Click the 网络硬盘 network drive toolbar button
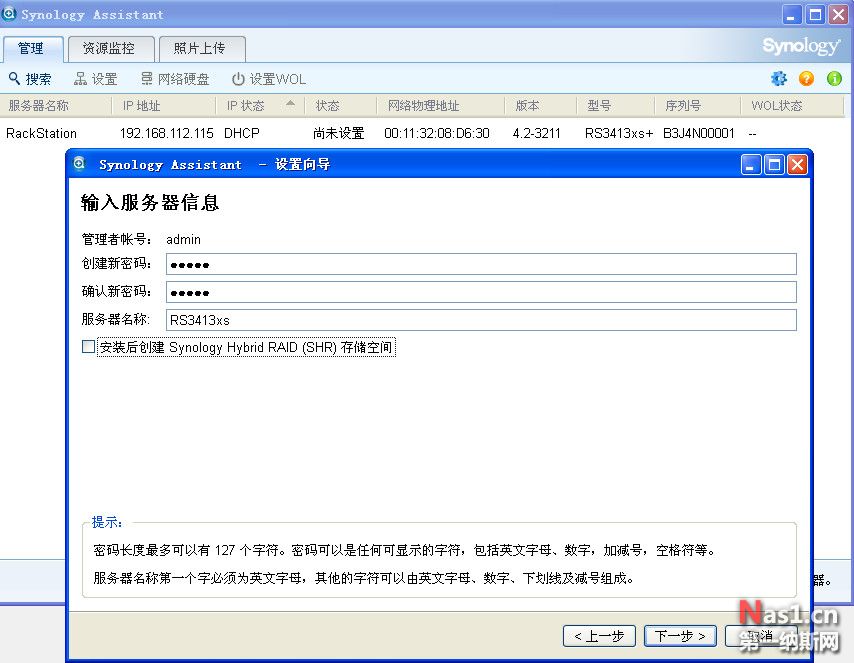The height and width of the screenshot is (663, 854). coord(175,79)
